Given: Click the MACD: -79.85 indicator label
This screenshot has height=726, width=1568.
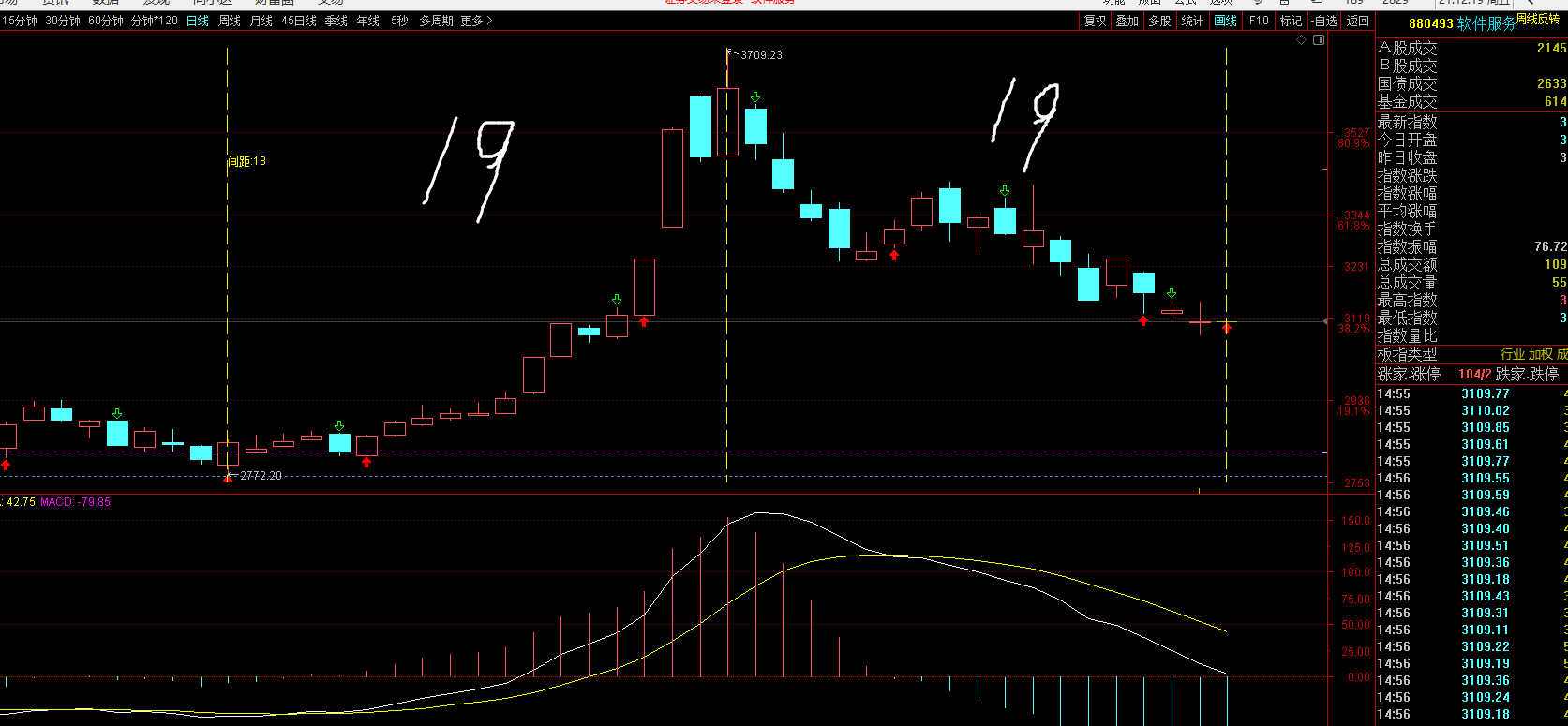Looking at the screenshot, I should pos(75,502).
